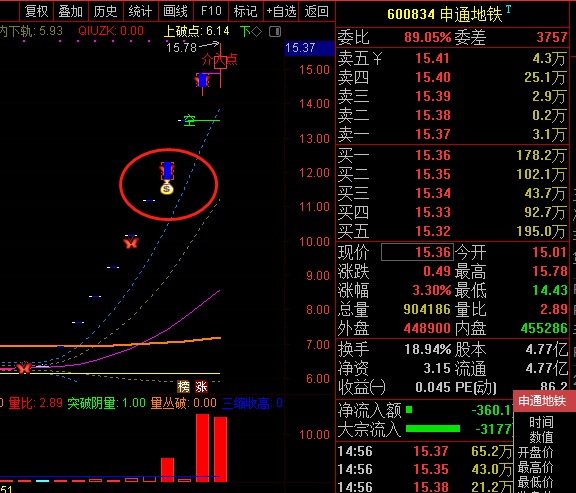Click the 现价 15.36 value box
Image resolution: width=576 pixels, height=493 pixels.
click(417, 252)
